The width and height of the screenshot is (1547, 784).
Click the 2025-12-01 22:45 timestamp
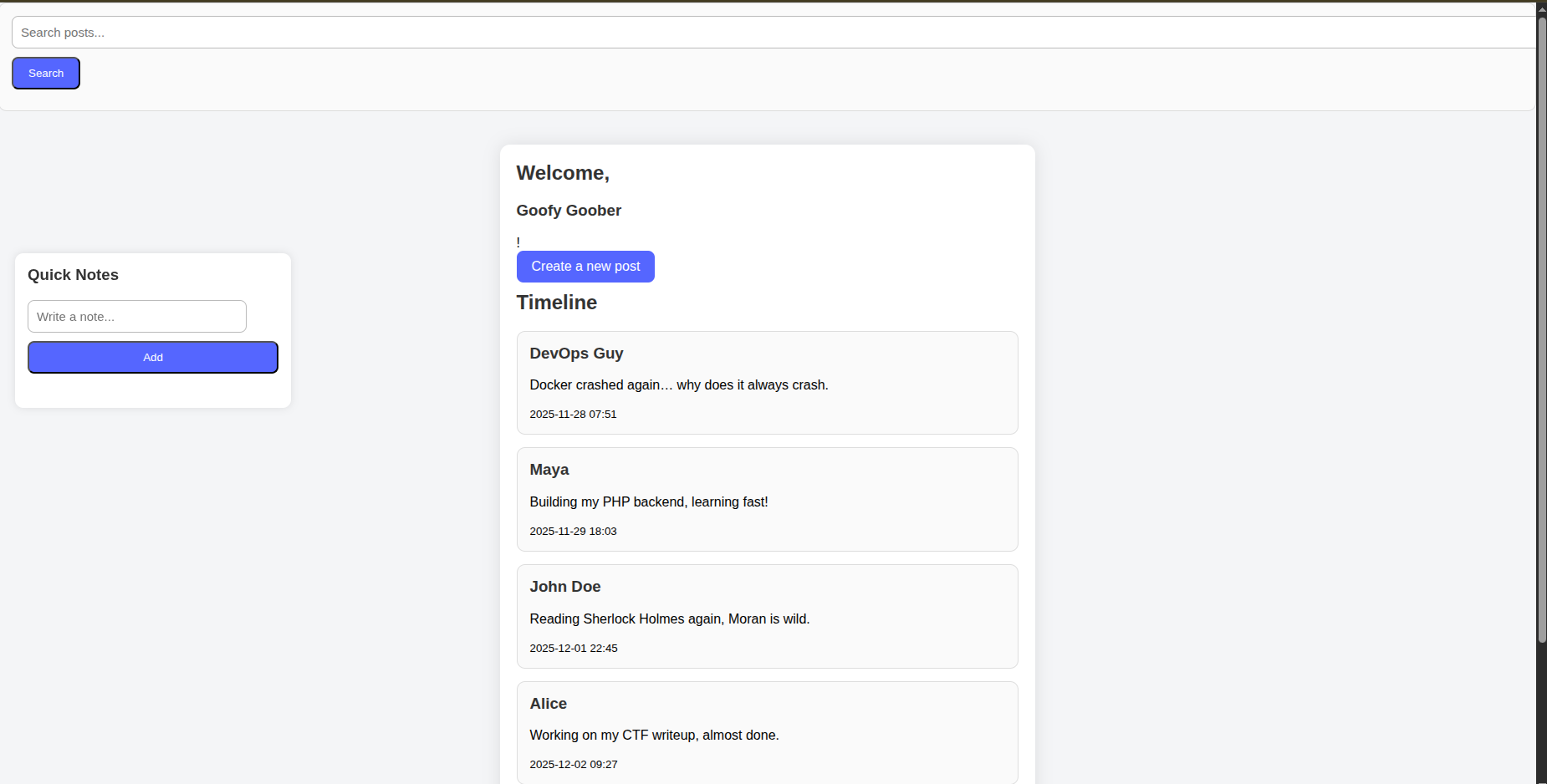(x=573, y=649)
